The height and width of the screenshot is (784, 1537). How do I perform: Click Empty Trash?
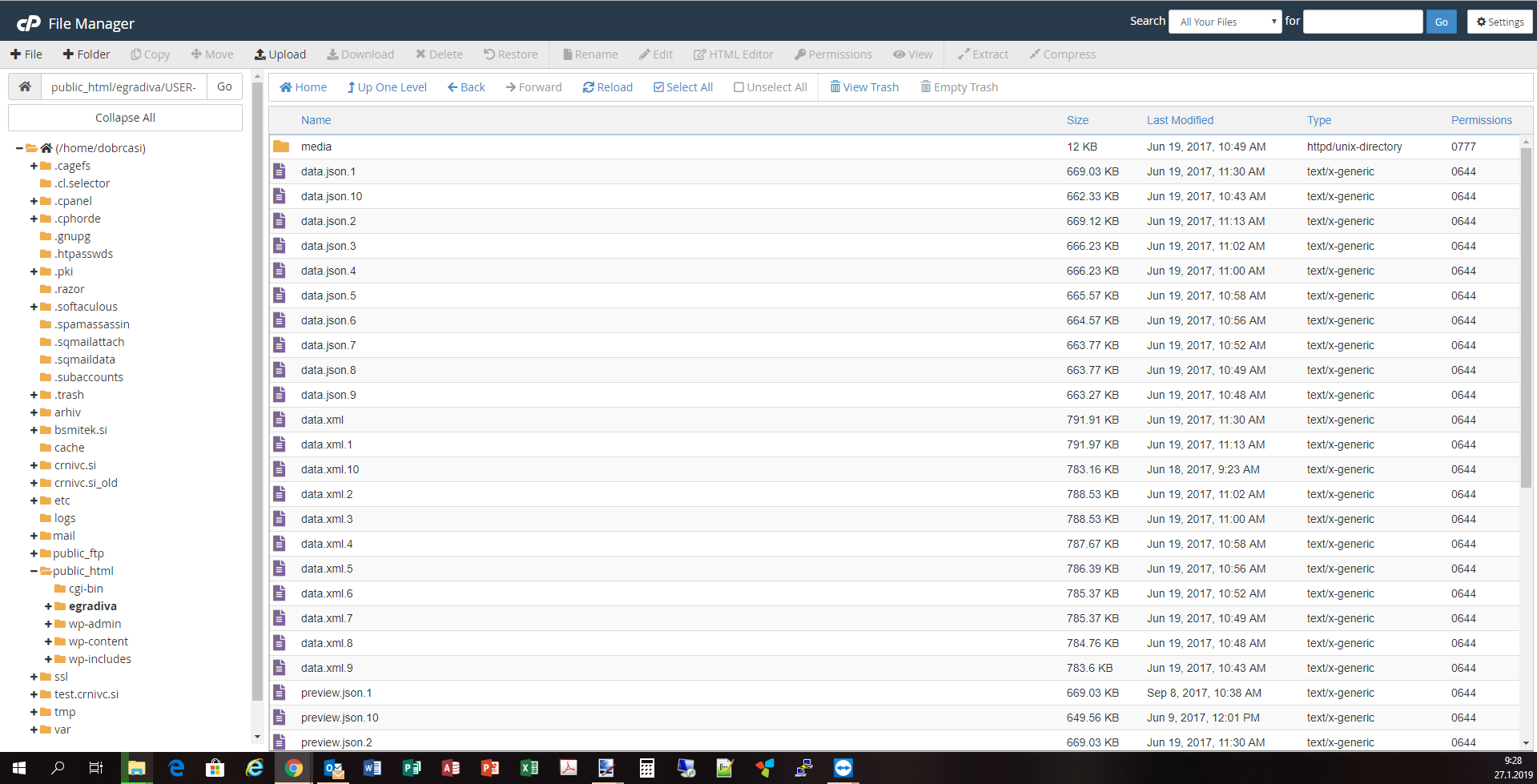coord(960,87)
